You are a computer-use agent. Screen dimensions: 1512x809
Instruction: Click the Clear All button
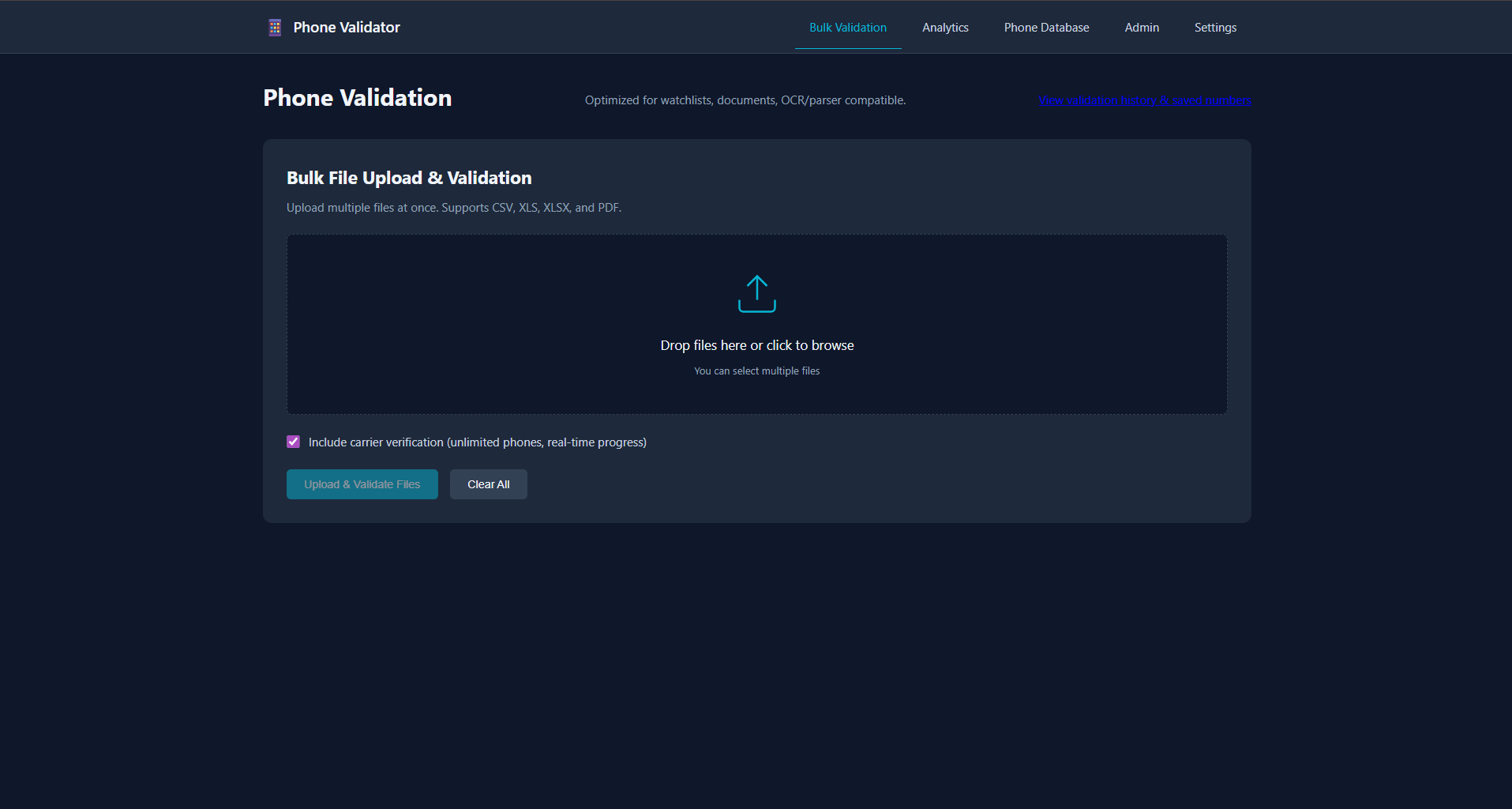pyautogui.click(x=488, y=484)
